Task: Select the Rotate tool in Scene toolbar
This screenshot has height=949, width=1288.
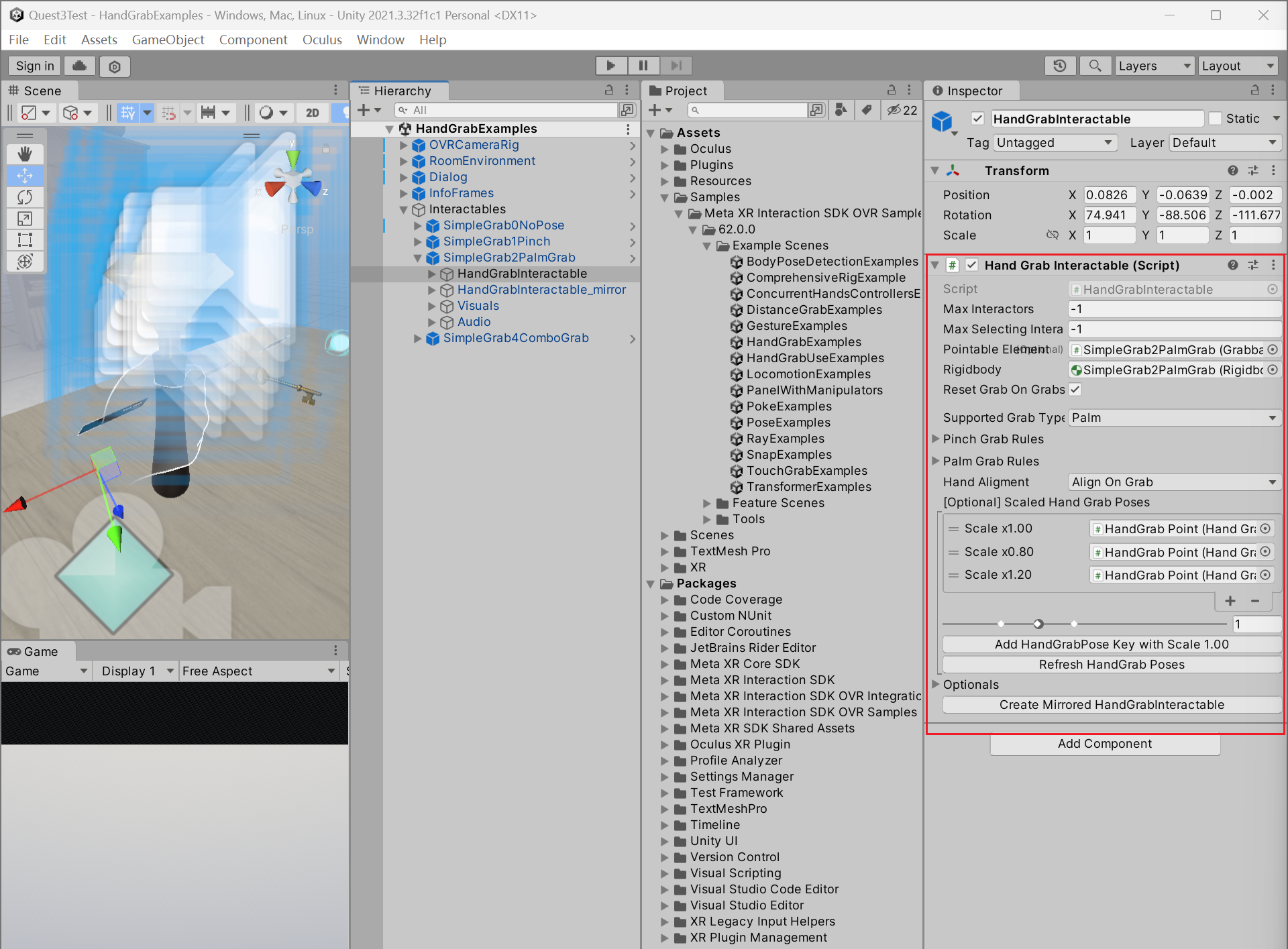Action: coord(25,197)
